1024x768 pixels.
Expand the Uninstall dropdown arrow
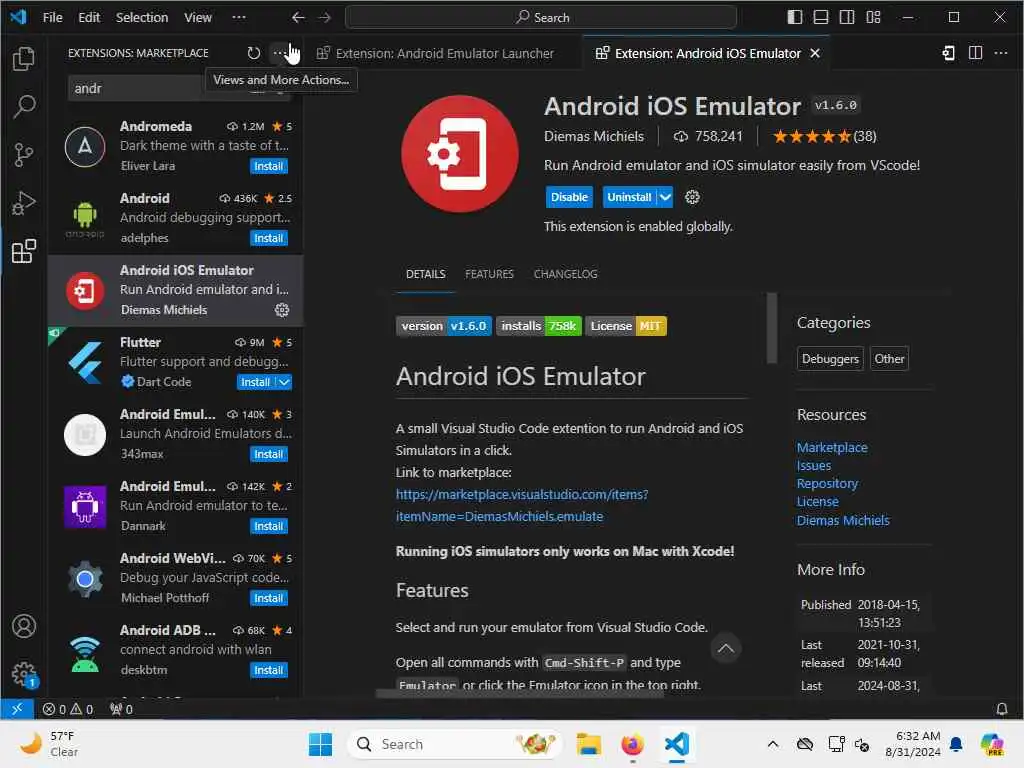665,197
